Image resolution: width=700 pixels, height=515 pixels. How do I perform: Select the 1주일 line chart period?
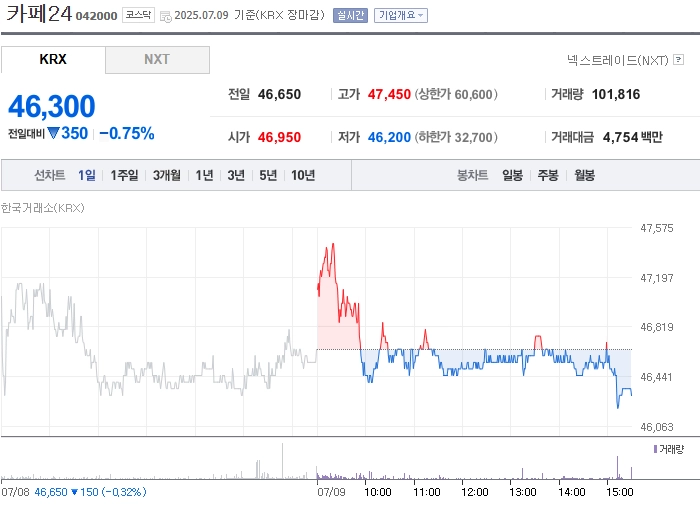tap(124, 175)
